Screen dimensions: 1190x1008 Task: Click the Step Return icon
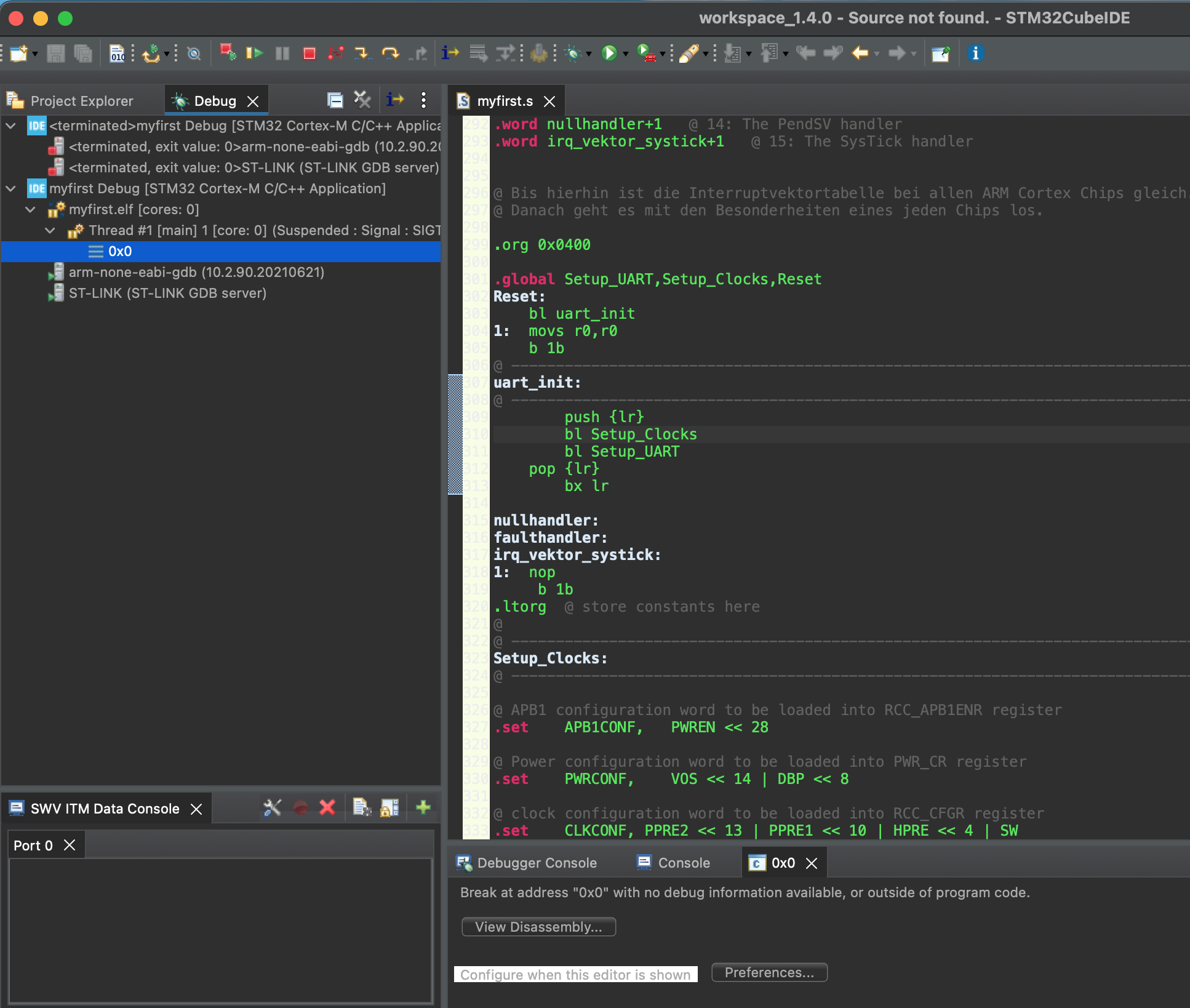[418, 54]
